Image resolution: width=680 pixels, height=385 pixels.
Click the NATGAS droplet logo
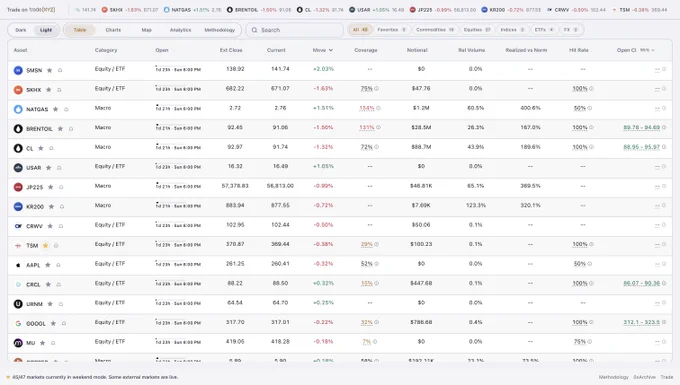[18, 109]
